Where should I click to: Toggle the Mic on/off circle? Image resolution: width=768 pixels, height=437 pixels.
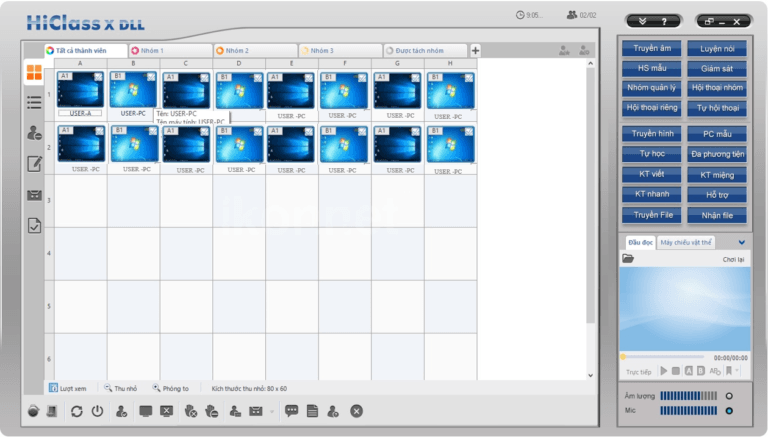point(729,411)
